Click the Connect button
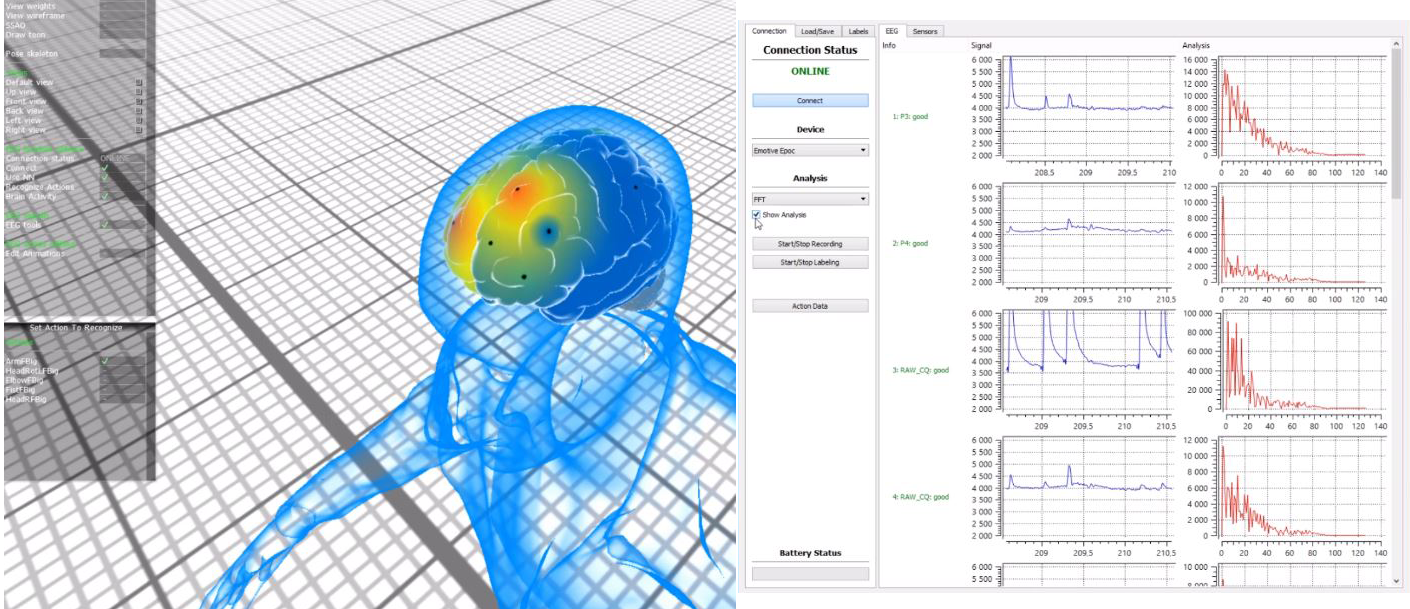Viewport: 1410px width, 609px height. 810,100
